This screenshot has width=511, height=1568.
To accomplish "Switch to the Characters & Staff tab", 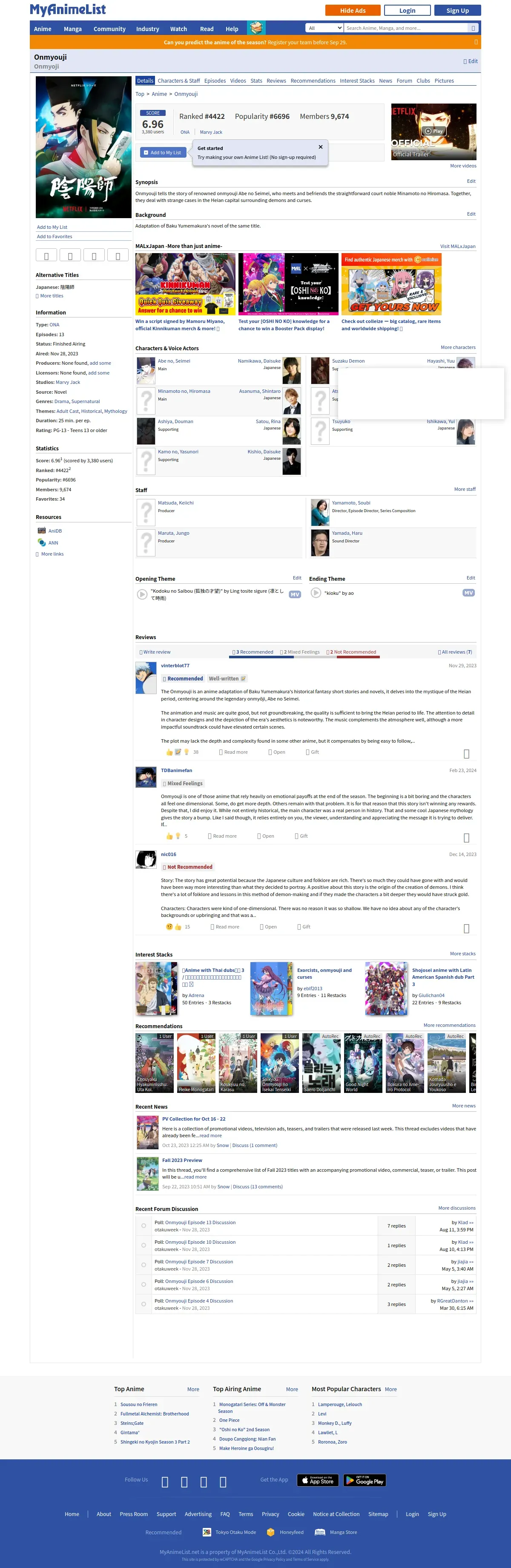I will (x=179, y=81).
